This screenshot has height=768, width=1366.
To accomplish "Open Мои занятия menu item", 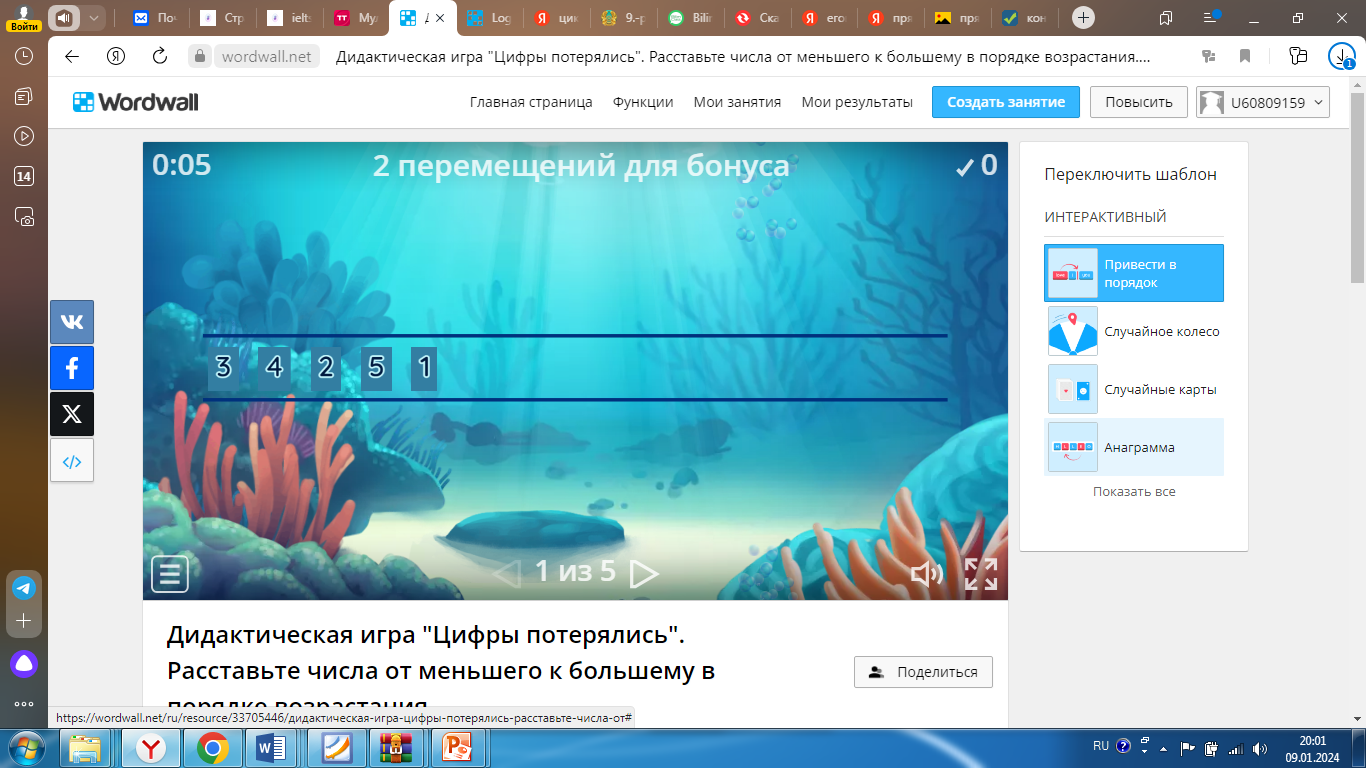I will [x=737, y=102].
